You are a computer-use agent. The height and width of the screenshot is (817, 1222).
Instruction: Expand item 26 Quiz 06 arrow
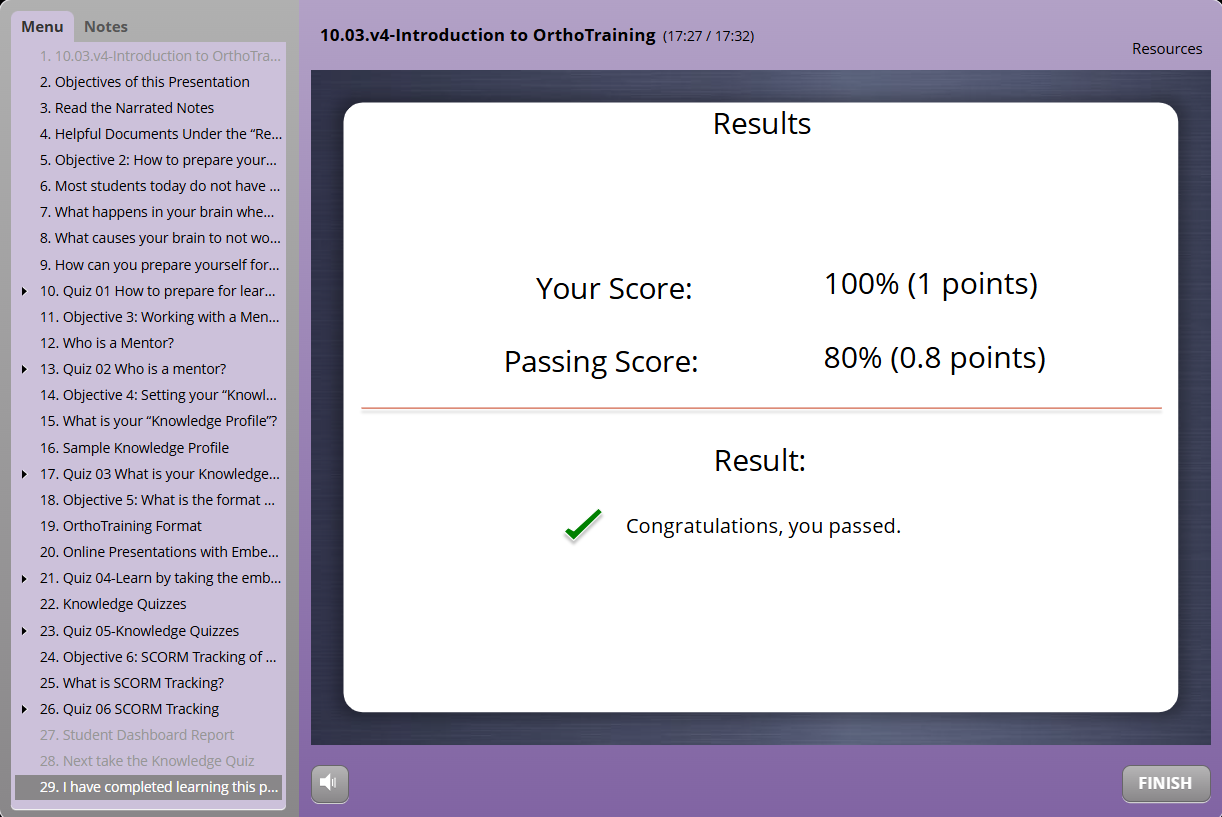point(24,709)
